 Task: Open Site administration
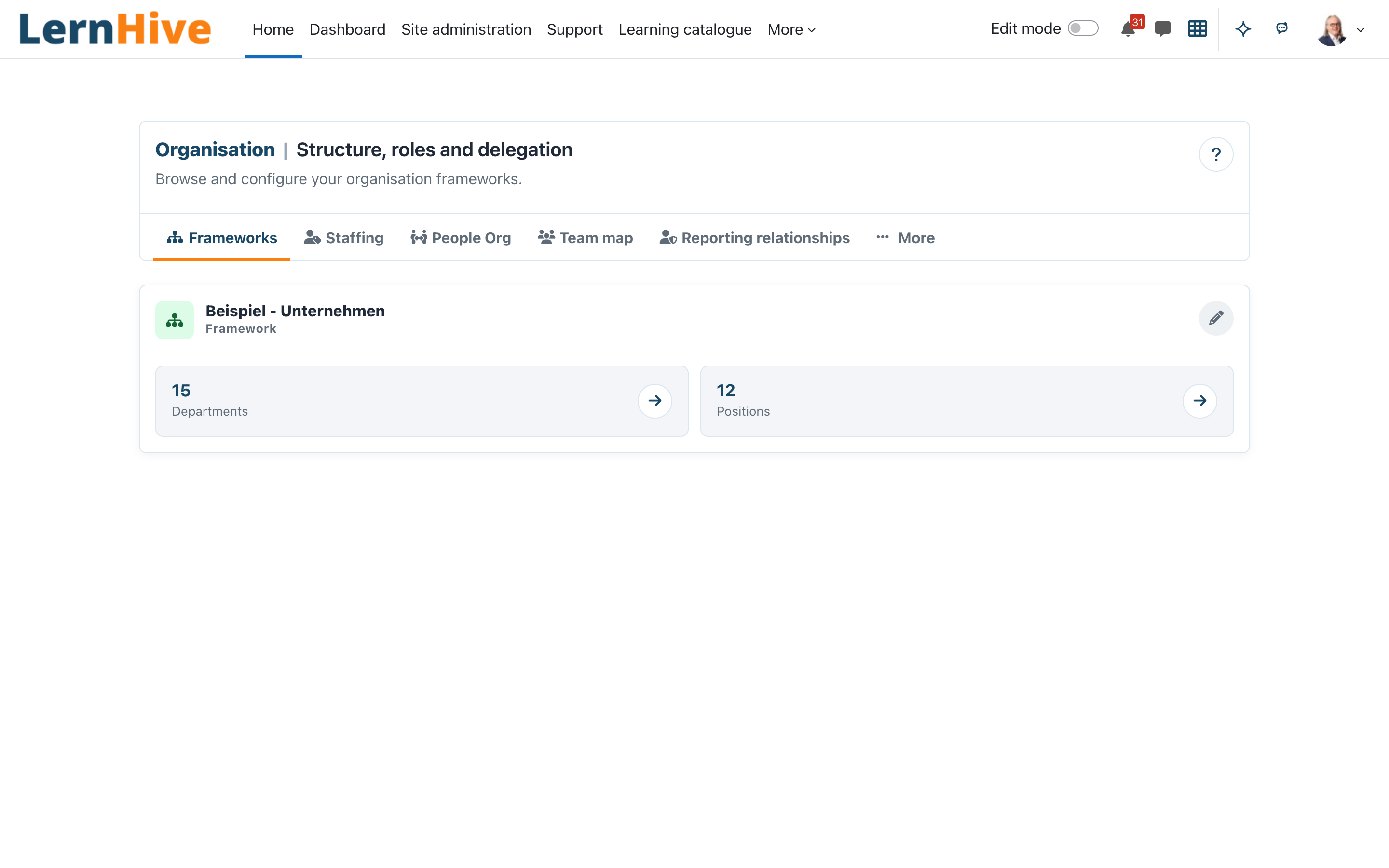(x=466, y=29)
